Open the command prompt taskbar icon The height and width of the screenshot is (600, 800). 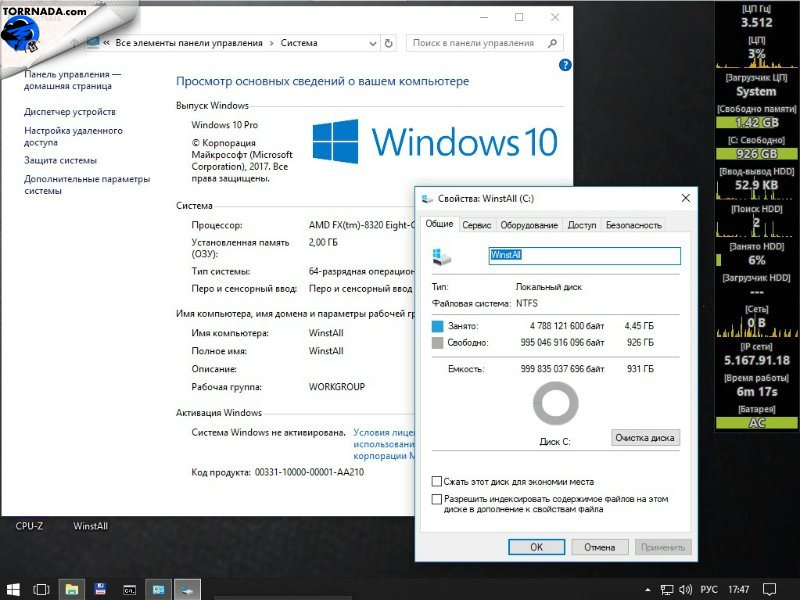129,590
